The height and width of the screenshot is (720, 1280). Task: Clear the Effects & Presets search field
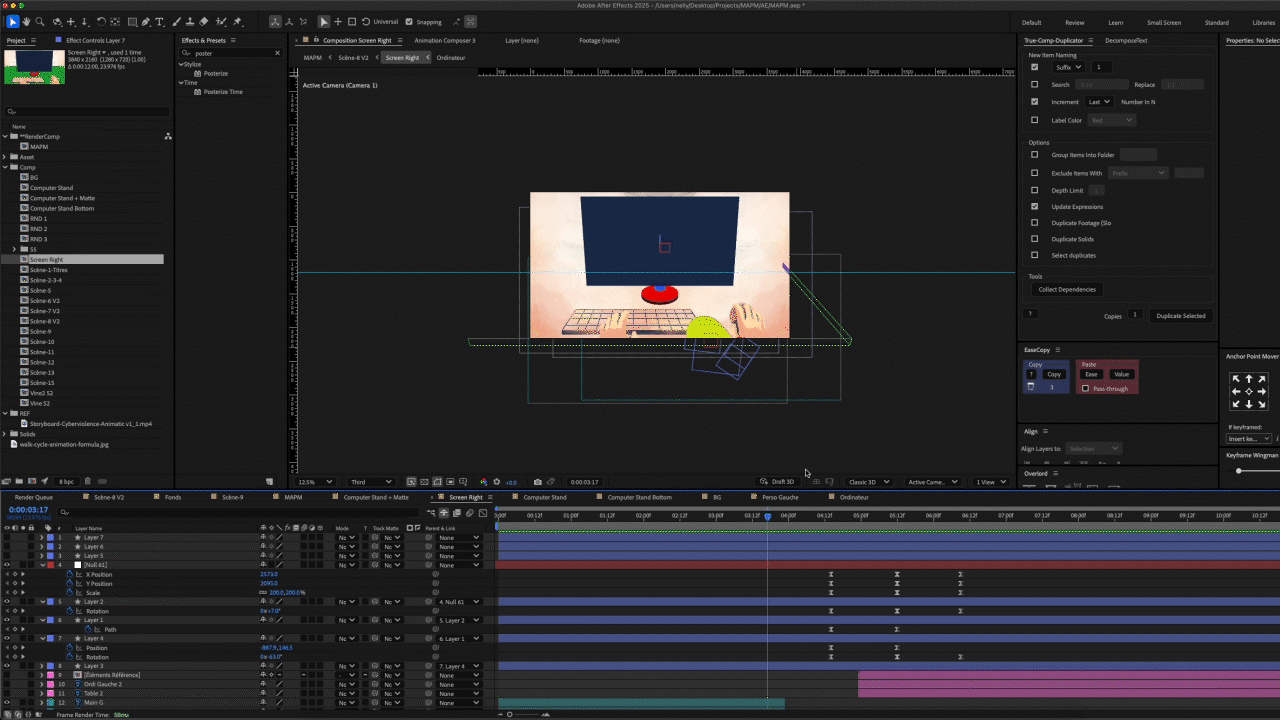point(278,53)
